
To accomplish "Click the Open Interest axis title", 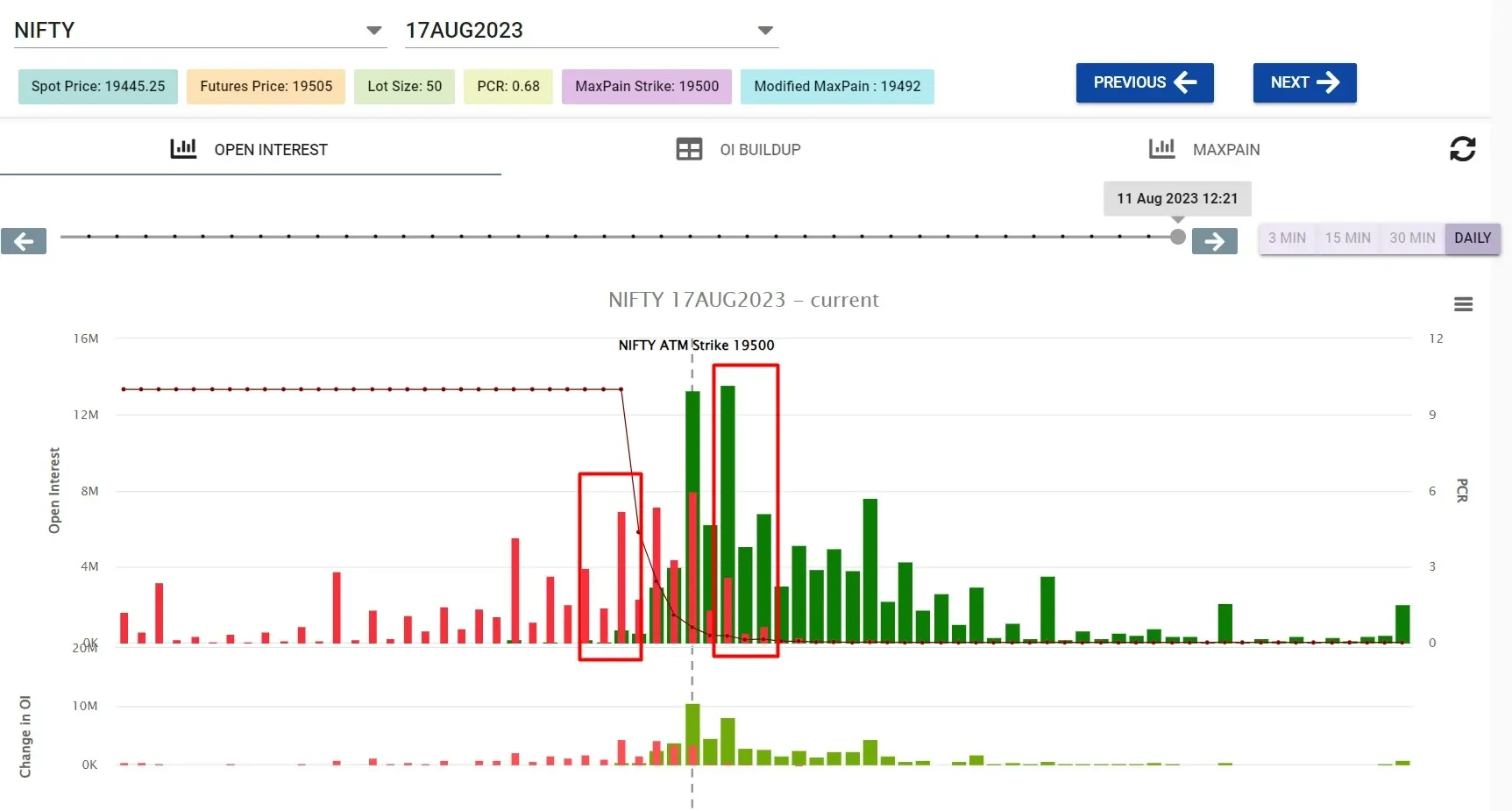I will coord(54,490).
